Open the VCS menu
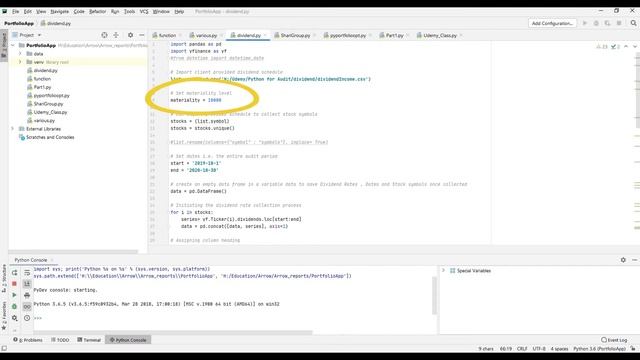This screenshot has height=360, width=640. (144, 11)
